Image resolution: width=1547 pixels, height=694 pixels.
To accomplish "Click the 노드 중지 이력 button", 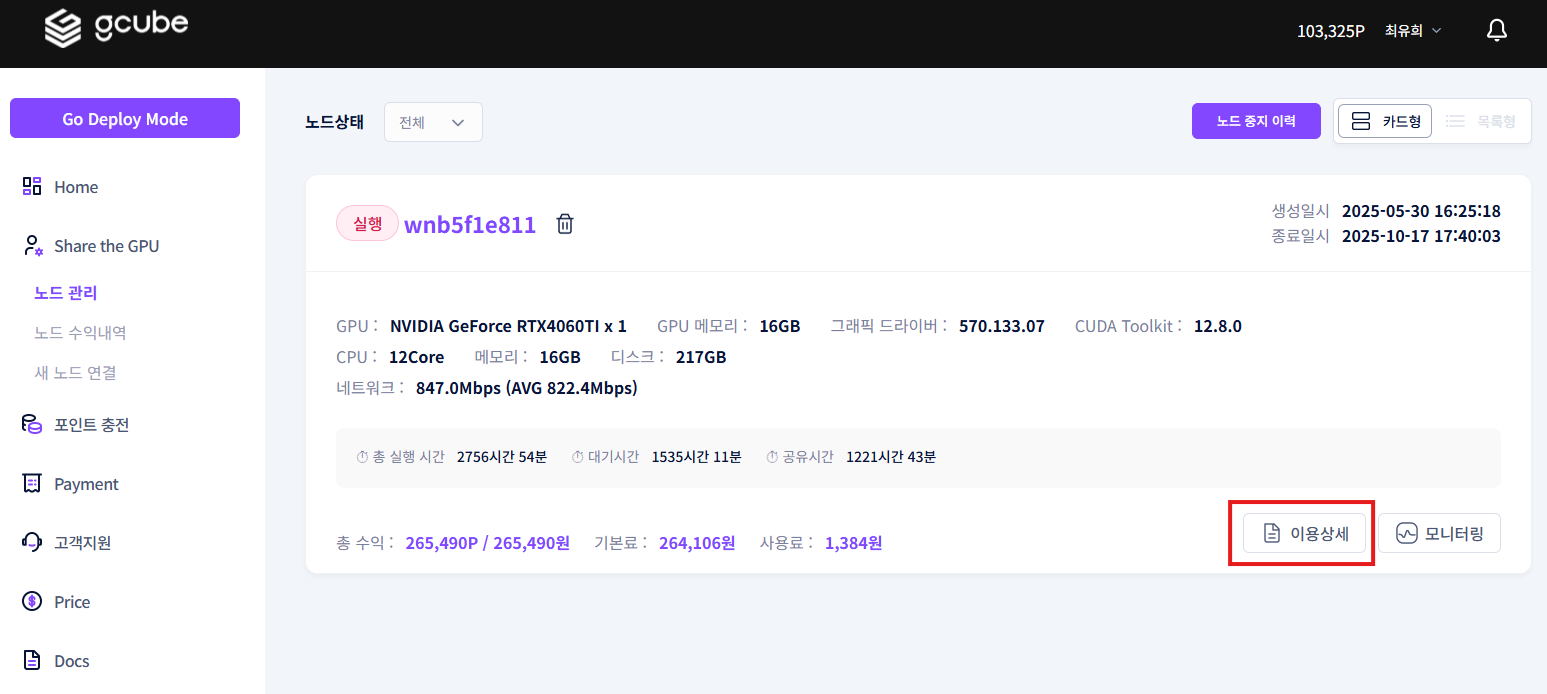I will 1256,121.
